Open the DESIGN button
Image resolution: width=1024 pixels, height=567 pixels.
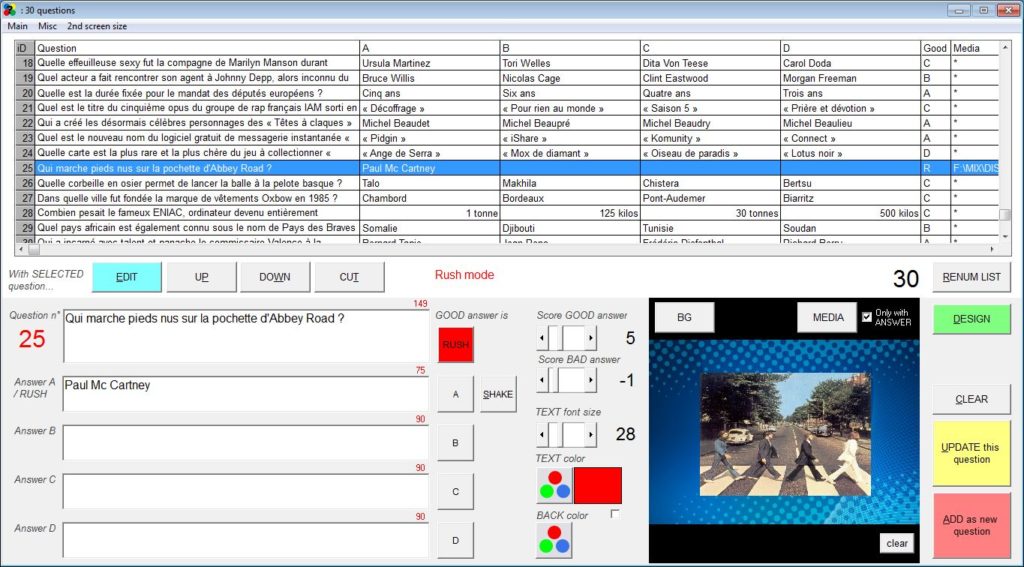[971, 319]
